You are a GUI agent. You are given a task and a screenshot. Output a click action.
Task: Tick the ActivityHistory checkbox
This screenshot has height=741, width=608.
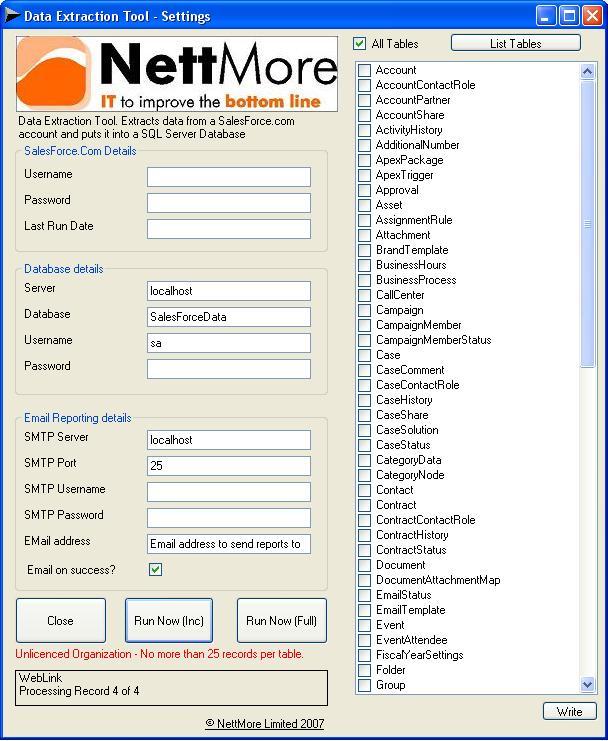pos(364,130)
